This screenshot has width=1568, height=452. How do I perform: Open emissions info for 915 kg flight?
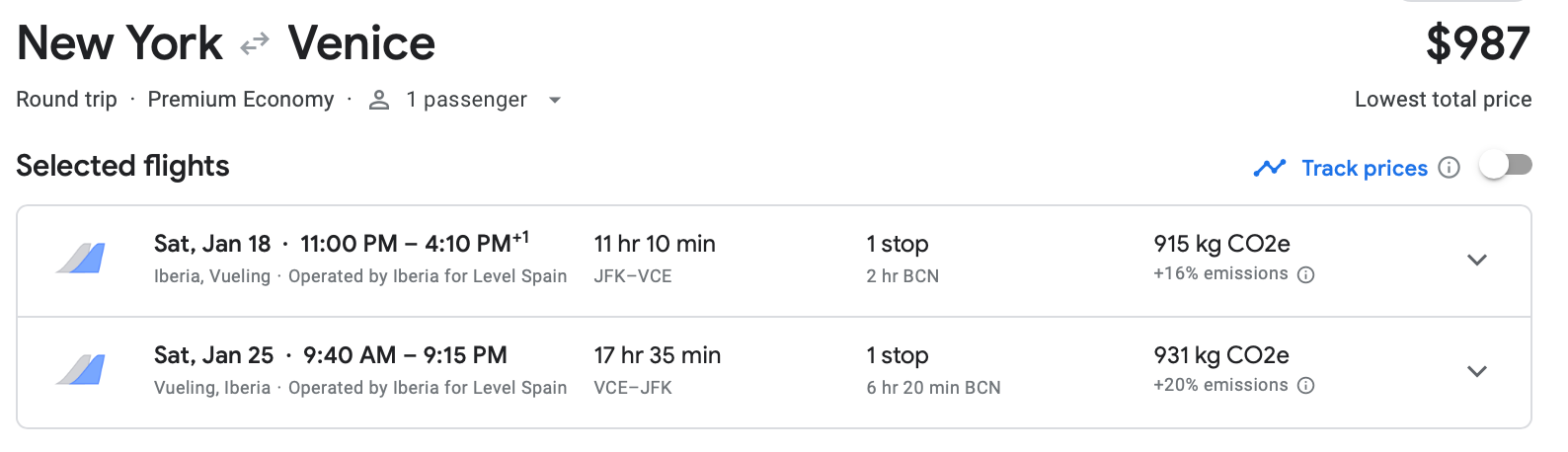(1305, 275)
